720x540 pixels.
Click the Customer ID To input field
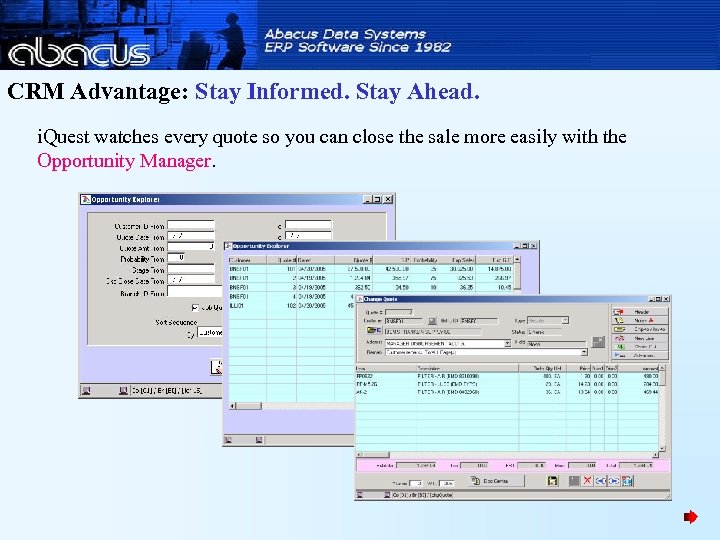pyautogui.click(x=308, y=225)
